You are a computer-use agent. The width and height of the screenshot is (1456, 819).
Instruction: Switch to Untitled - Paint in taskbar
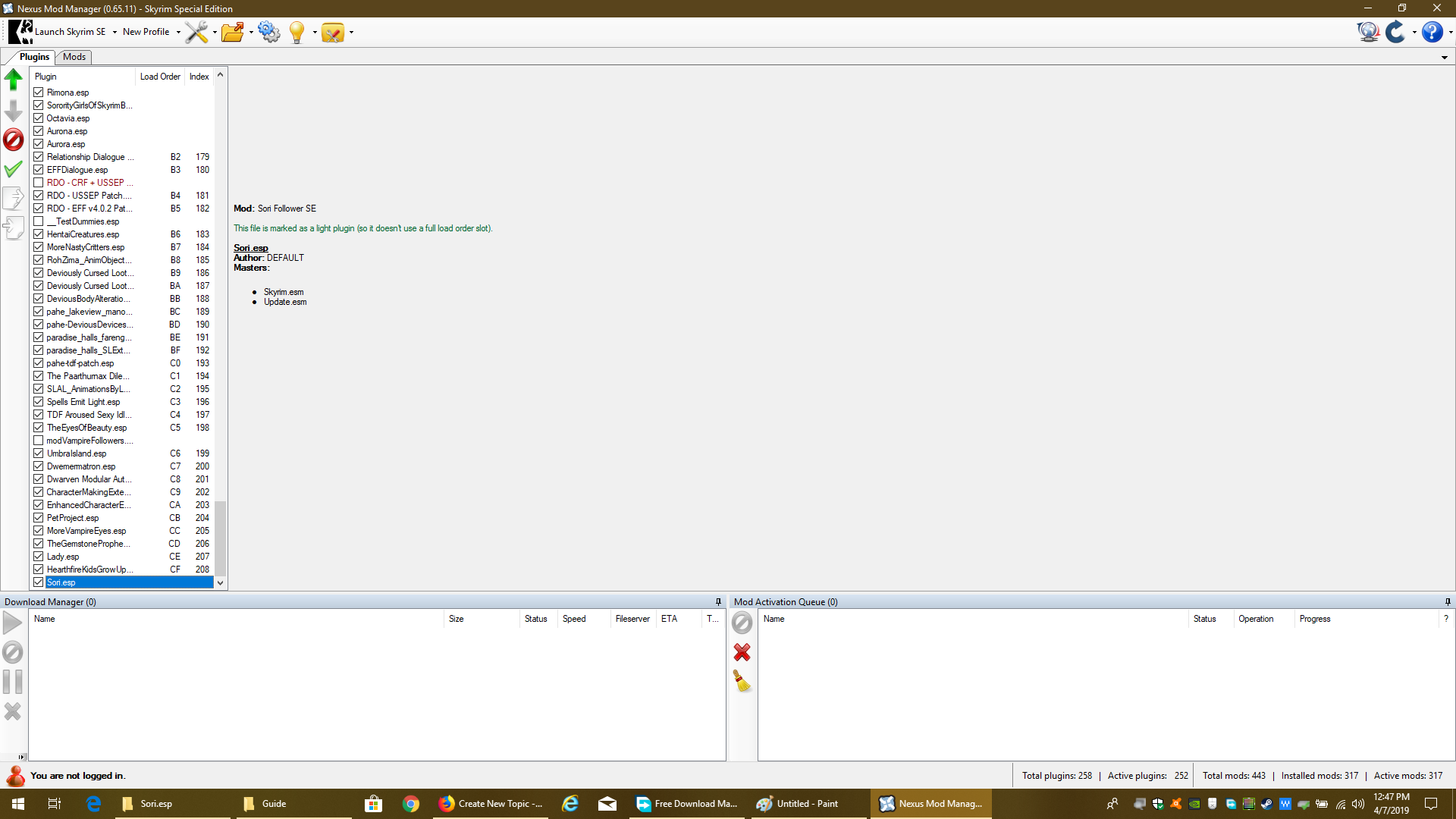[x=809, y=804]
